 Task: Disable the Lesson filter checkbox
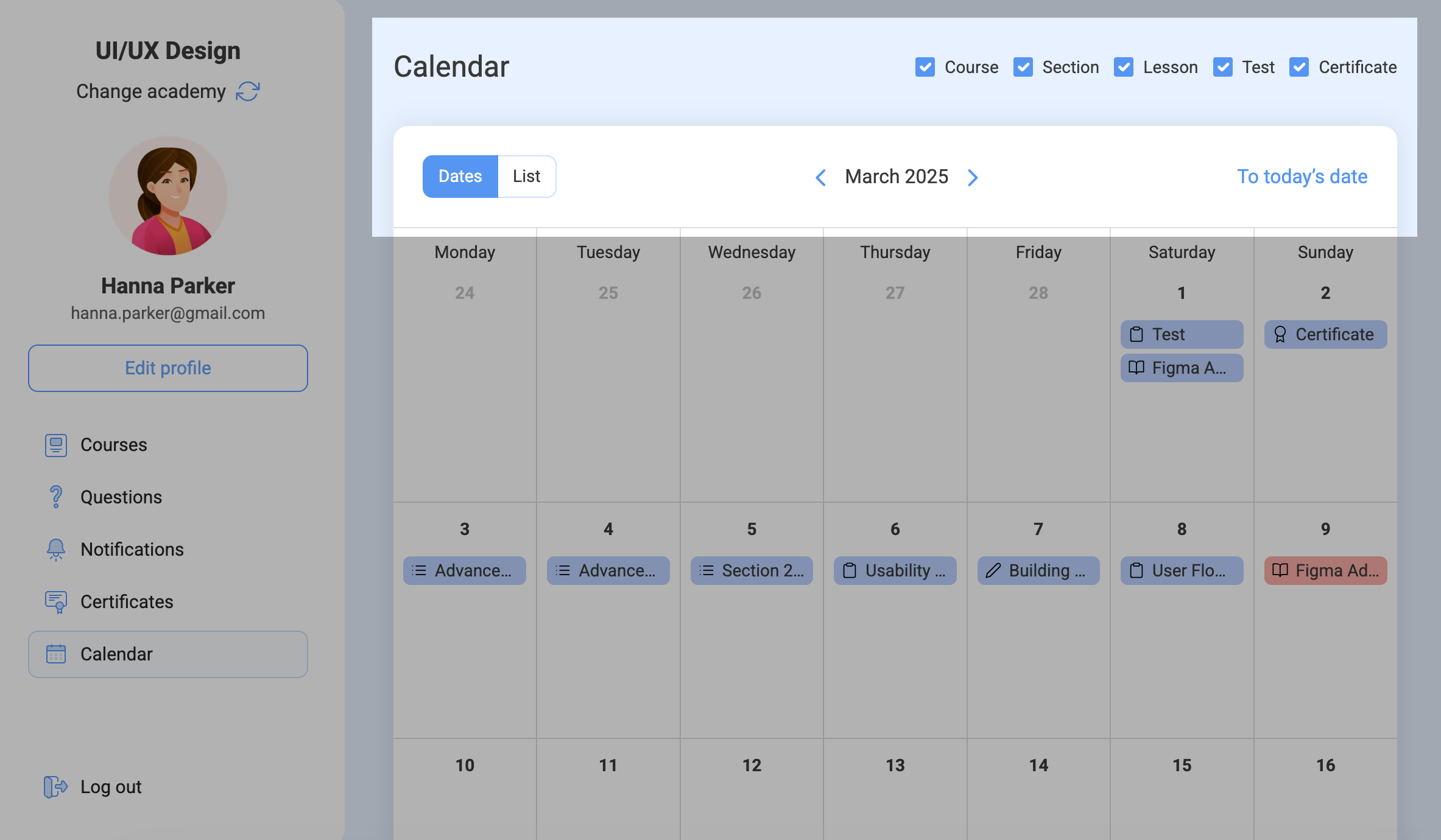coord(1124,67)
